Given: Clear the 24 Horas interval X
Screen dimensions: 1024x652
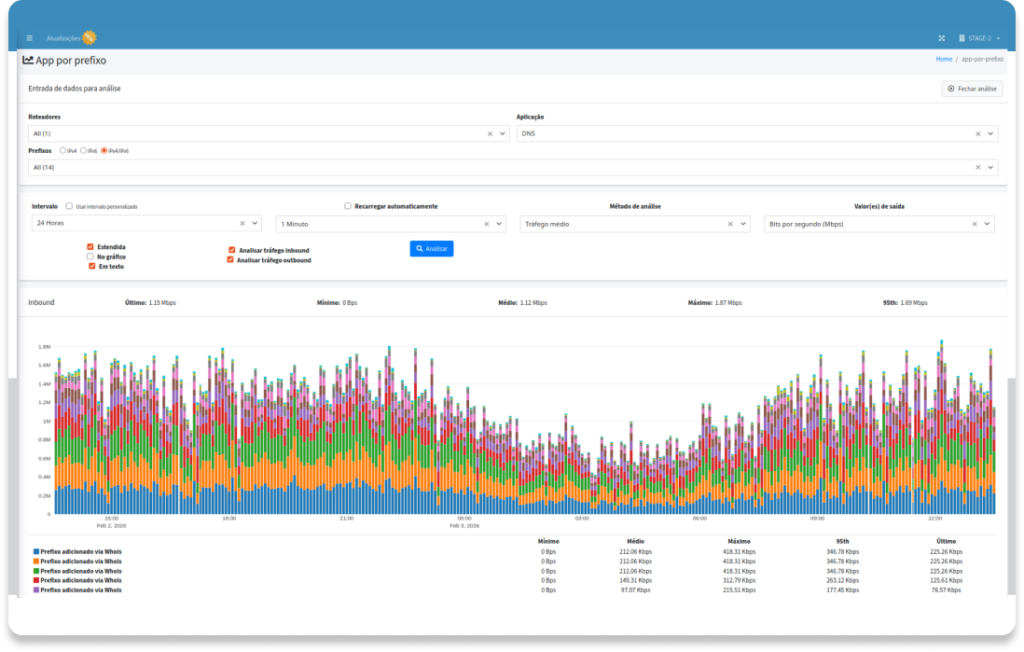Looking at the screenshot, I should 242,224.
